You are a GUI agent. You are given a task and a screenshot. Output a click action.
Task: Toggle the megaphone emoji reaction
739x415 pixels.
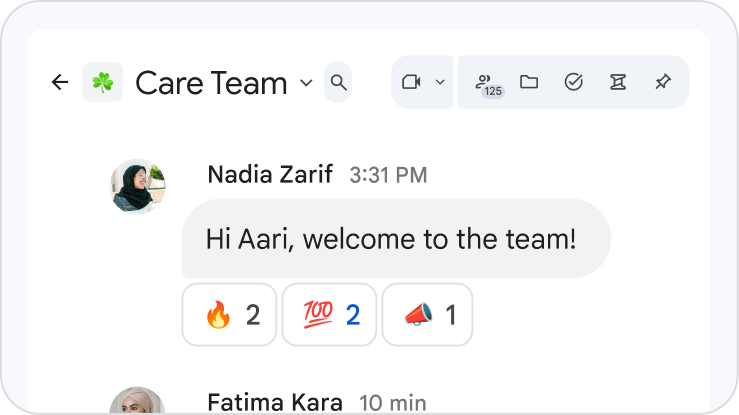(427, 315)
